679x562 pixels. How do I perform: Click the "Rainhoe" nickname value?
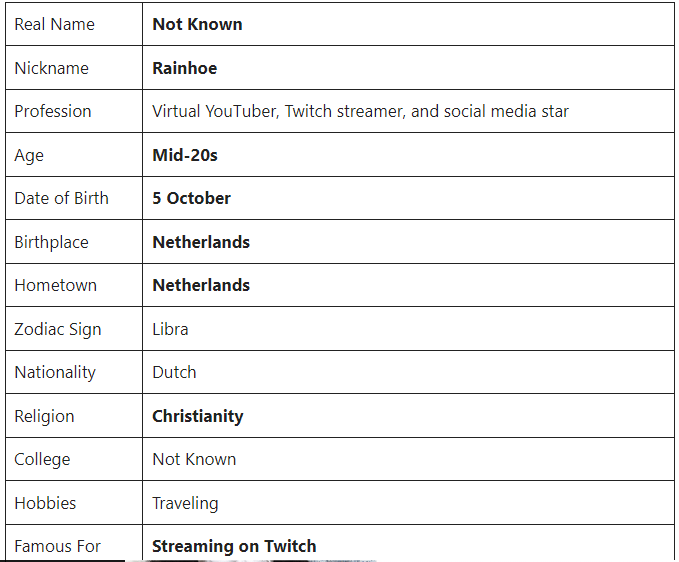click(184, 68)
